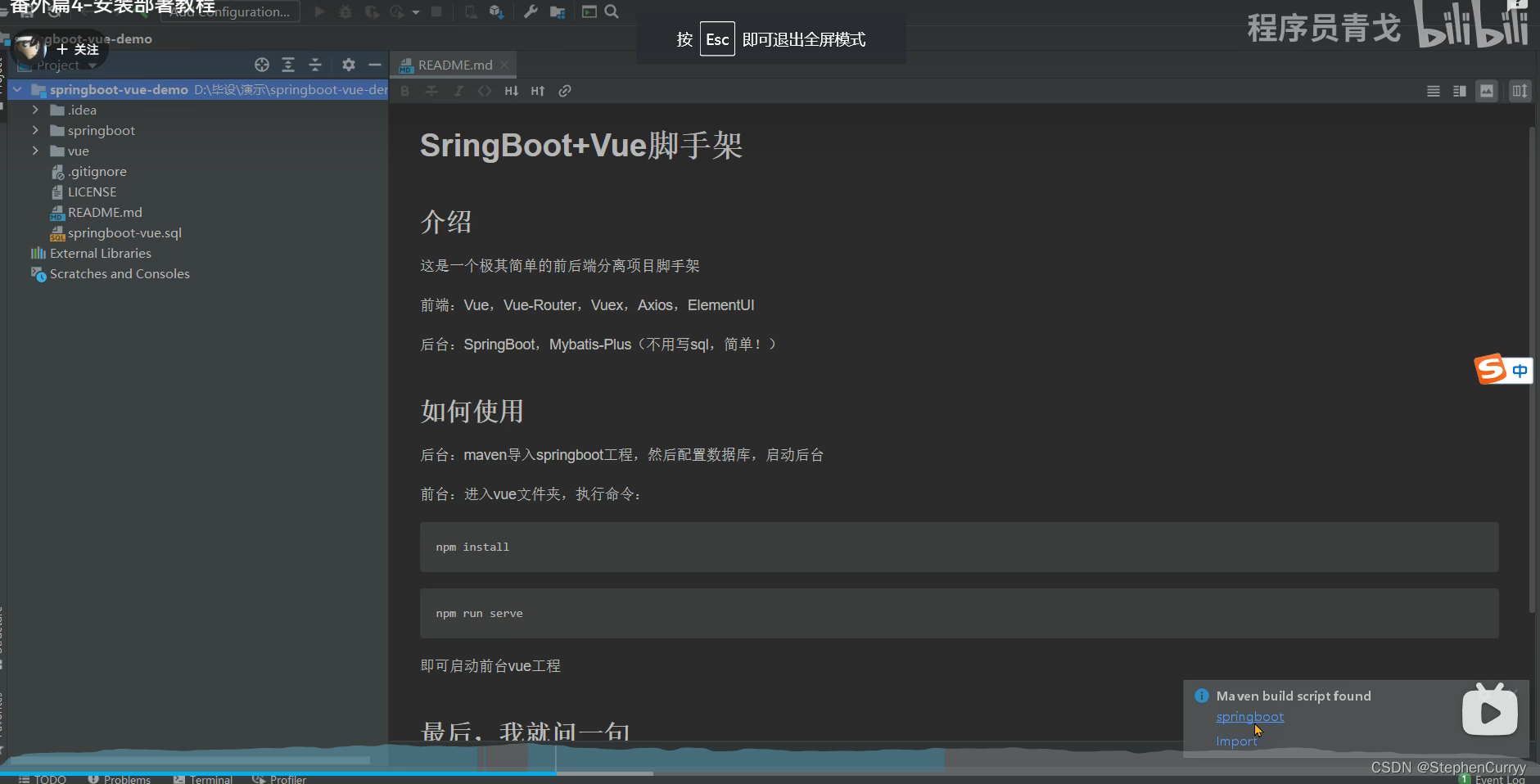Open Project panel gear options
This screenshot has height=784, width=1540.
pyautogui.click(x=349, y=65)
